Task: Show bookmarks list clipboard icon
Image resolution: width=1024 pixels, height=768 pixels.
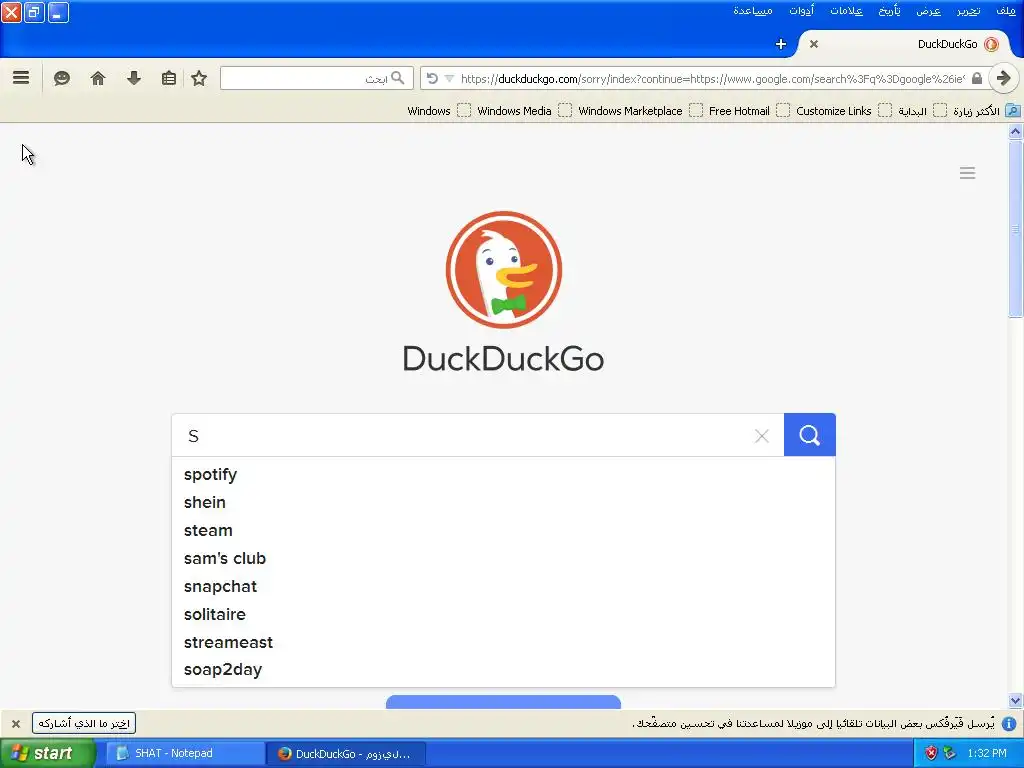Action: (x=168, y=78)
